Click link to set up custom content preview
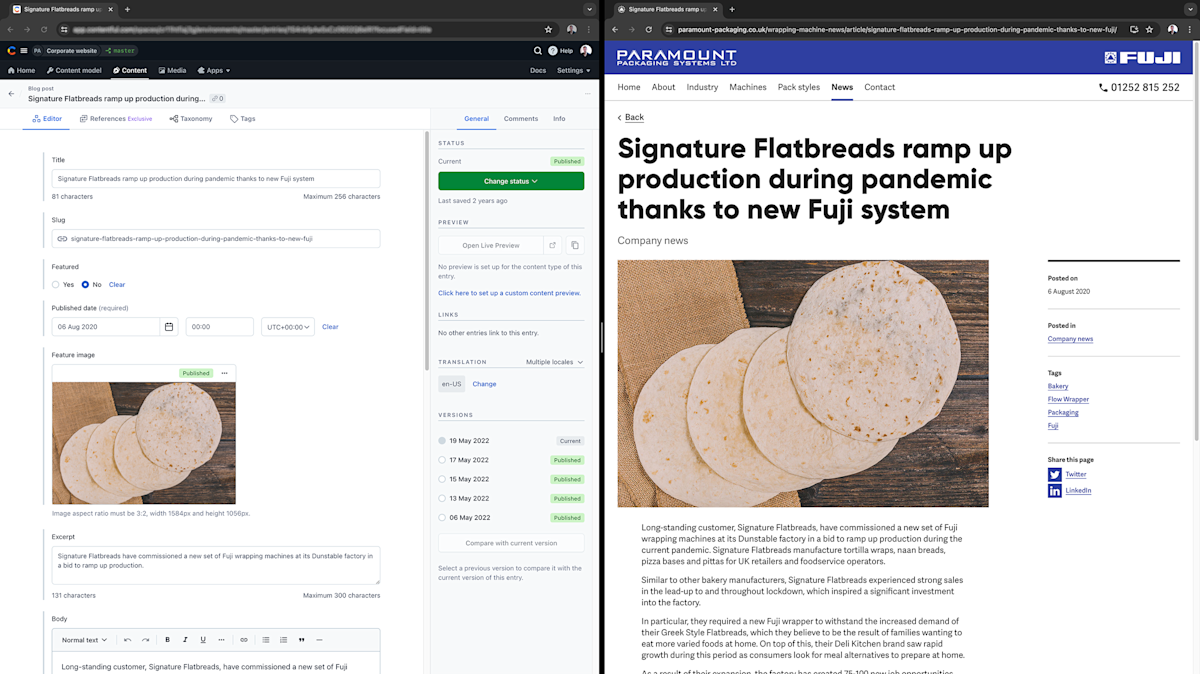This screenshot has height=674, width=1200. (509, 293)
